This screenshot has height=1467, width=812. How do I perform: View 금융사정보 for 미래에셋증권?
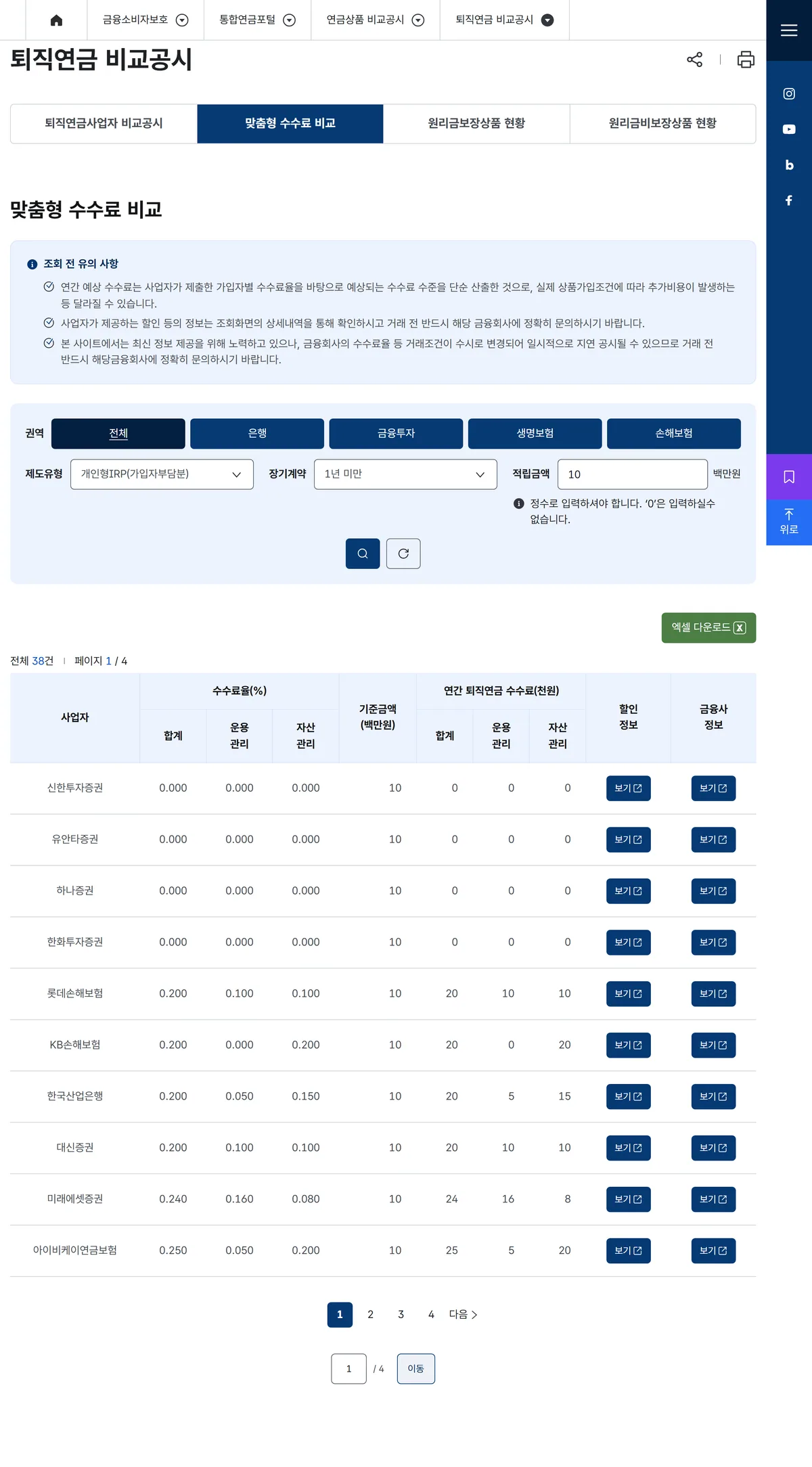click(713, 1200)
